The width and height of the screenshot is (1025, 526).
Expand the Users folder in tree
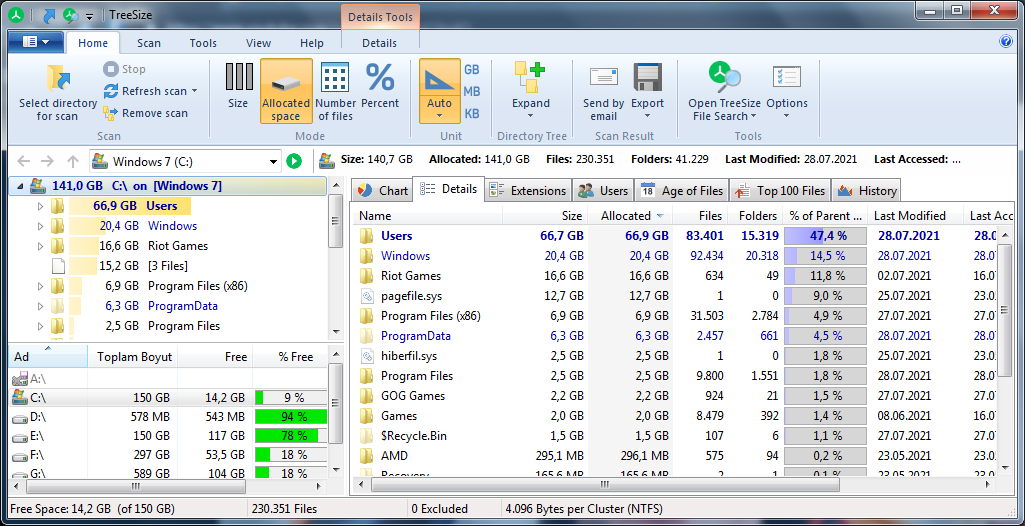pyautogui.click(x=40, y=206)
